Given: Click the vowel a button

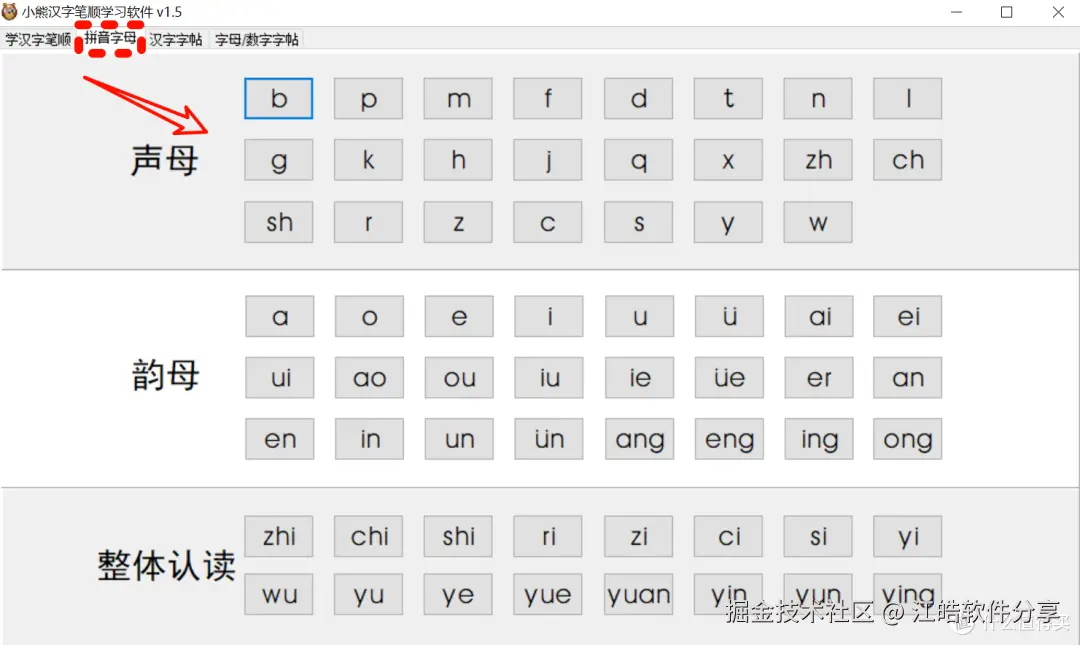Looking at the screenshot, I should tap(279, 316).
